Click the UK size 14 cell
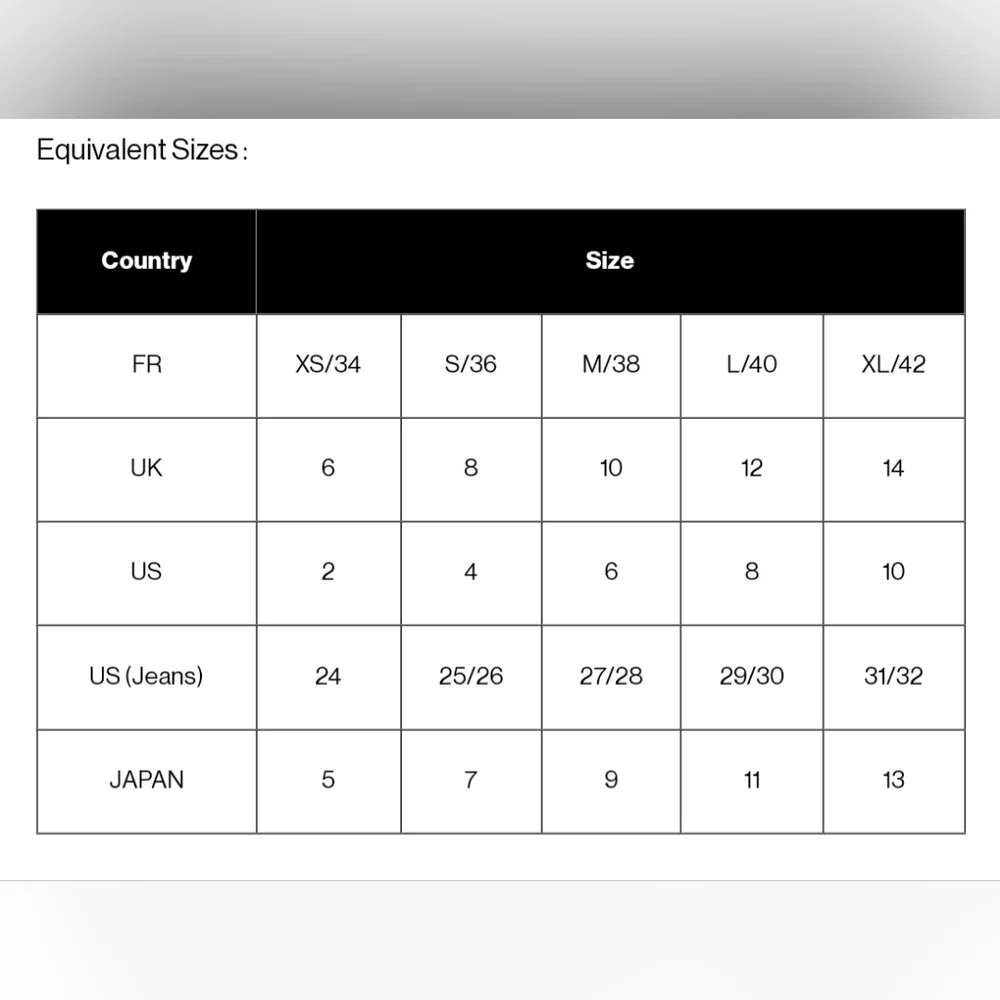1000x1000 pixels. pos(894,468)
